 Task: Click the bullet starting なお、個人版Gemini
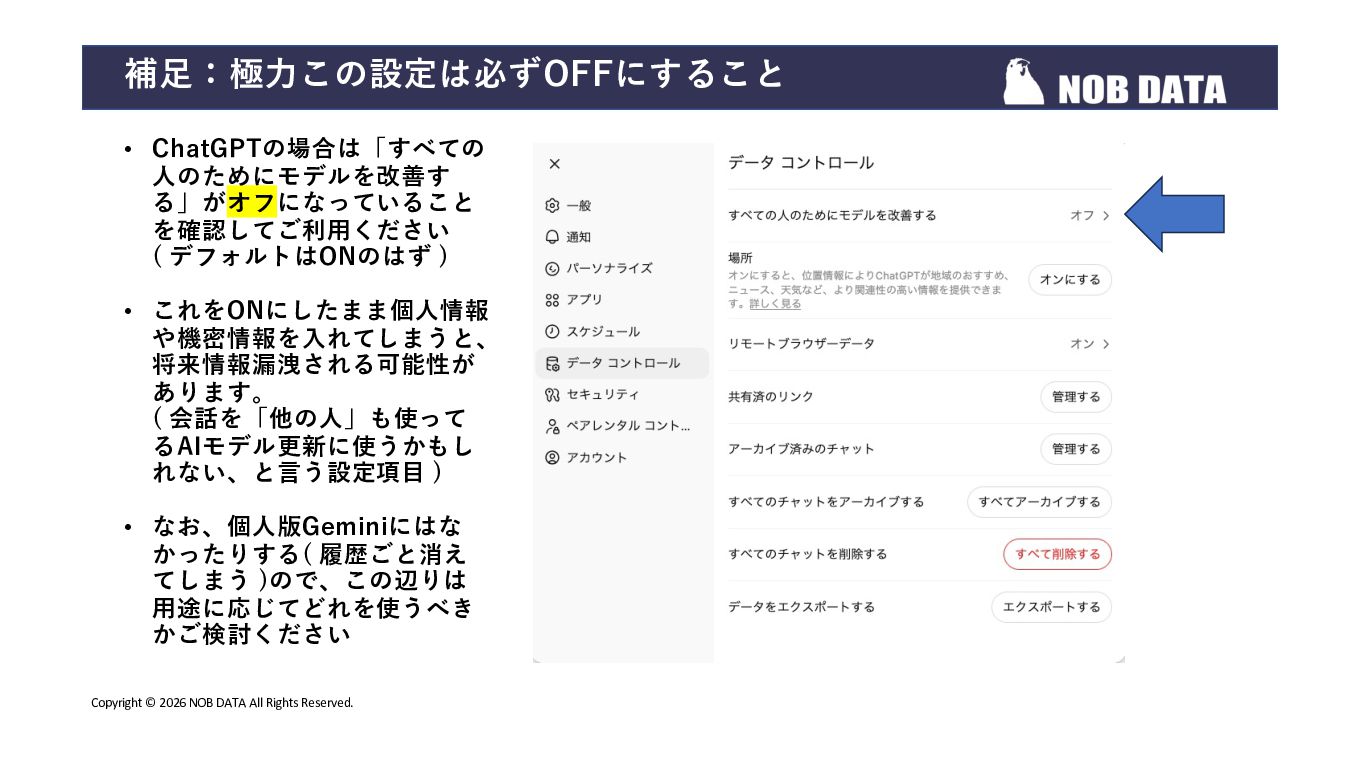point(313,580)
